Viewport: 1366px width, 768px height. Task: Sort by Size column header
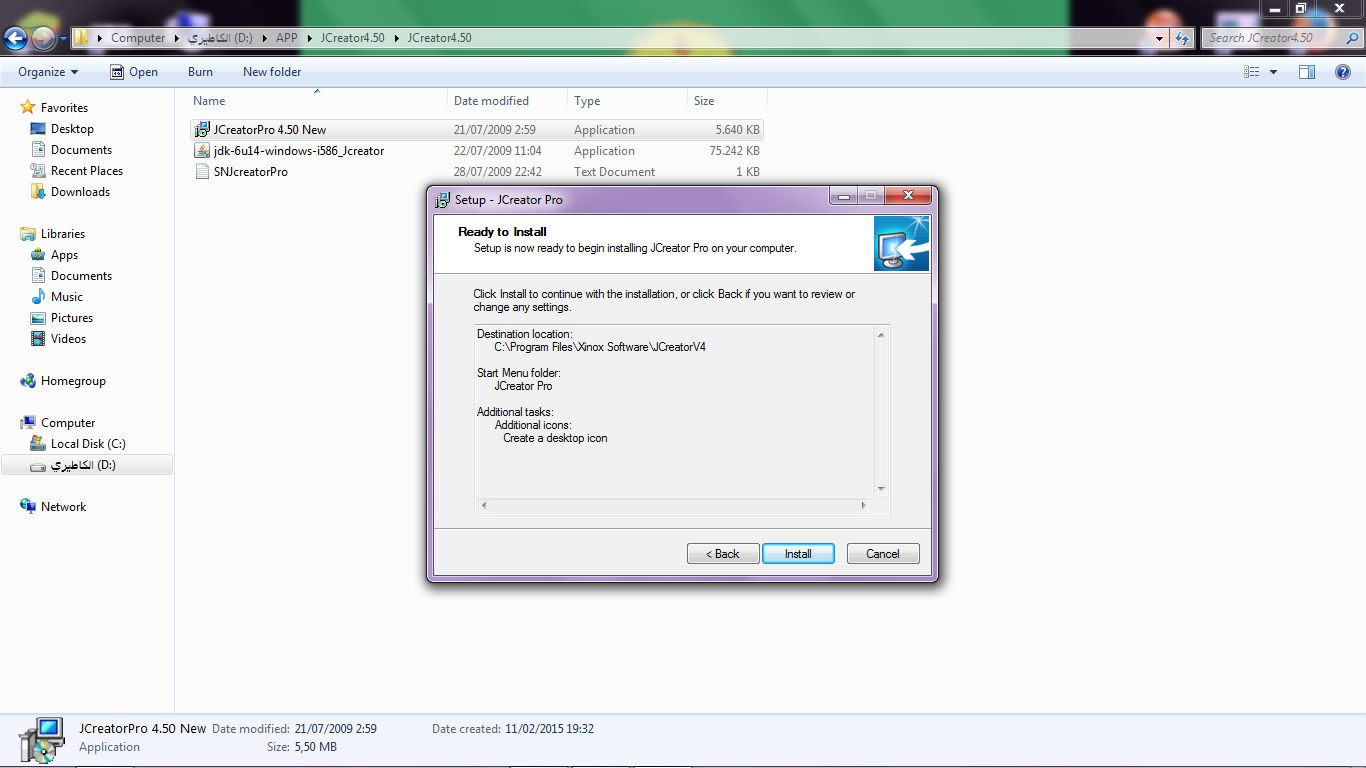coord(727,101)
